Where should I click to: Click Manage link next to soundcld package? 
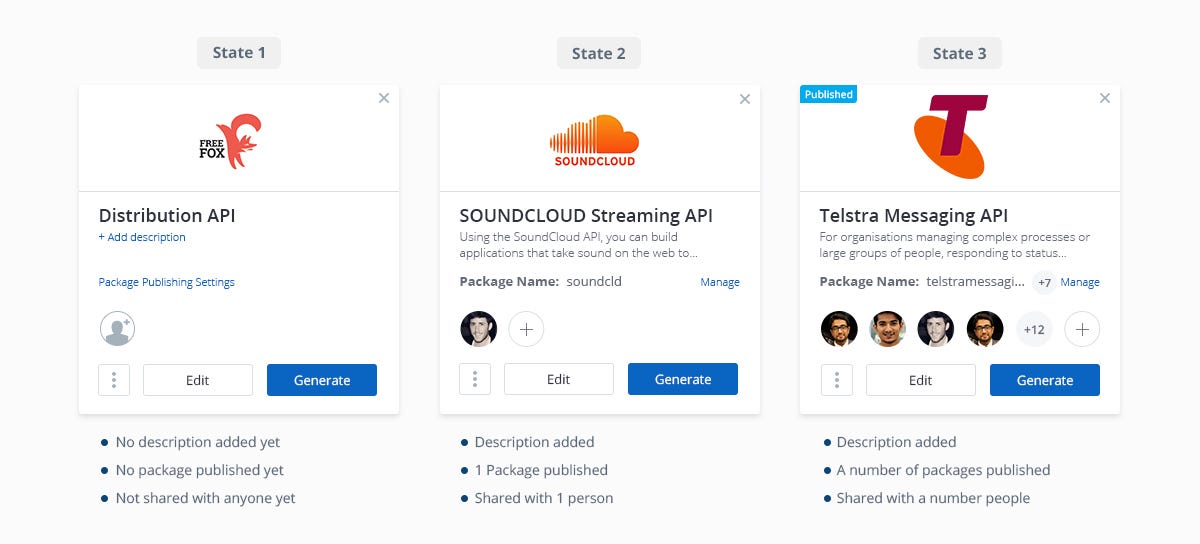pos(720,282)
